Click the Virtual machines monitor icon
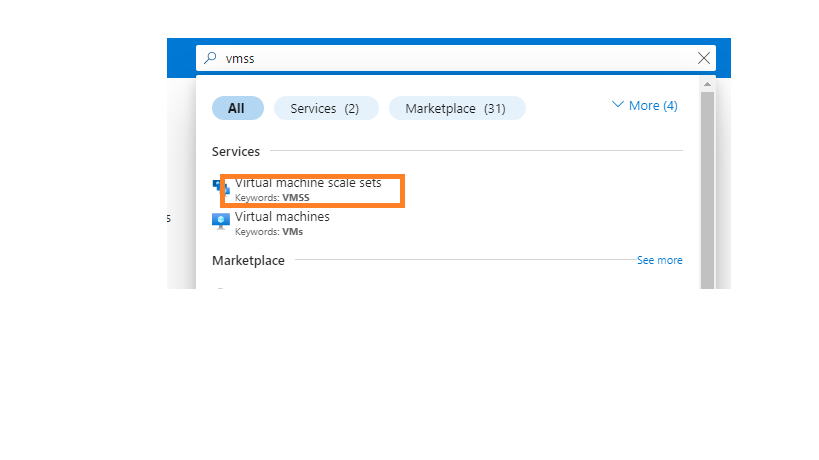The width and height of the screenshot is (819, 460). click(x=221, y=221)
